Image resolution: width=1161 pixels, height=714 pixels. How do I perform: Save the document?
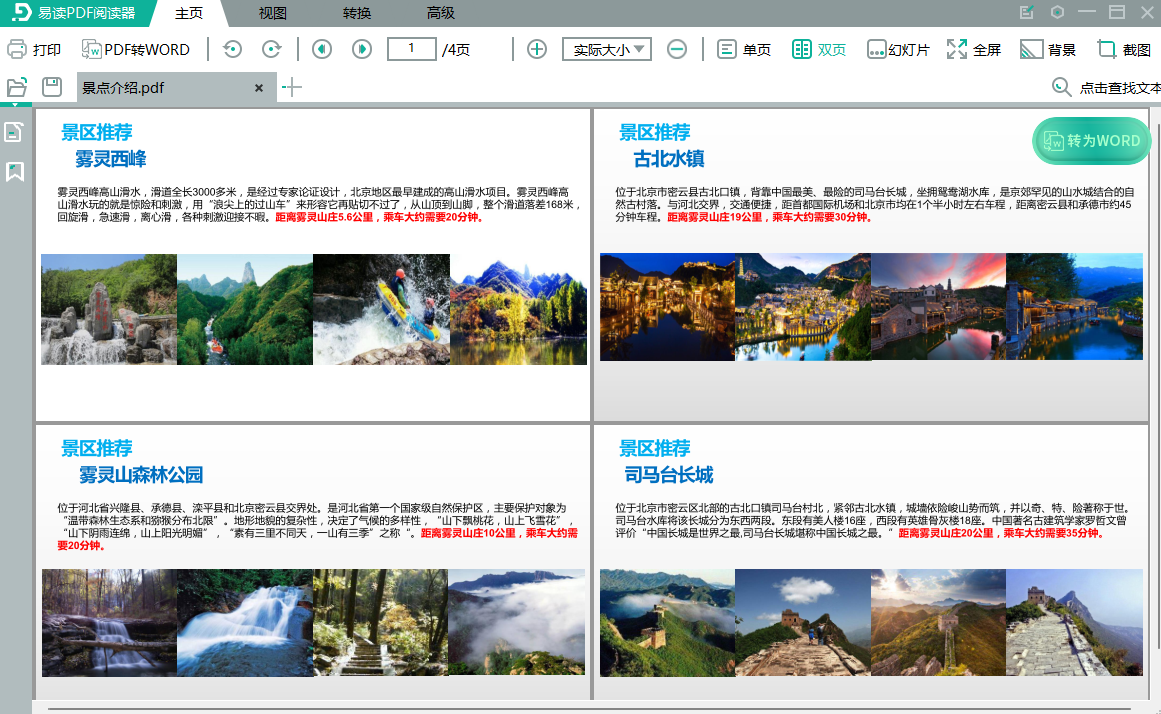point(52,87)
